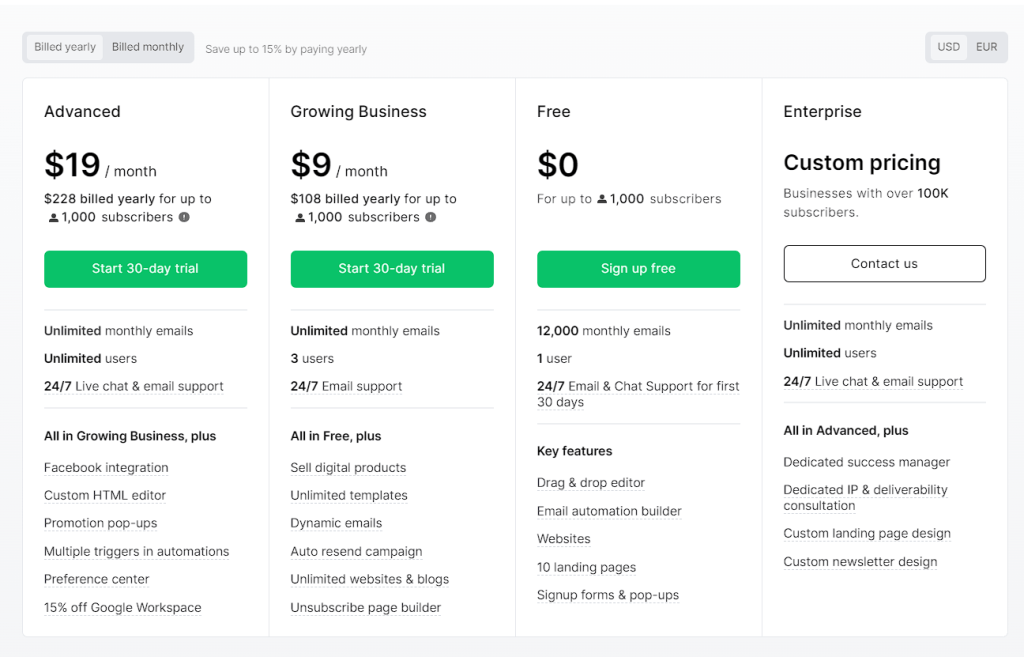Click the info icon in Growing Business plan
This screenshot has width=1024, height=657.
428,217
